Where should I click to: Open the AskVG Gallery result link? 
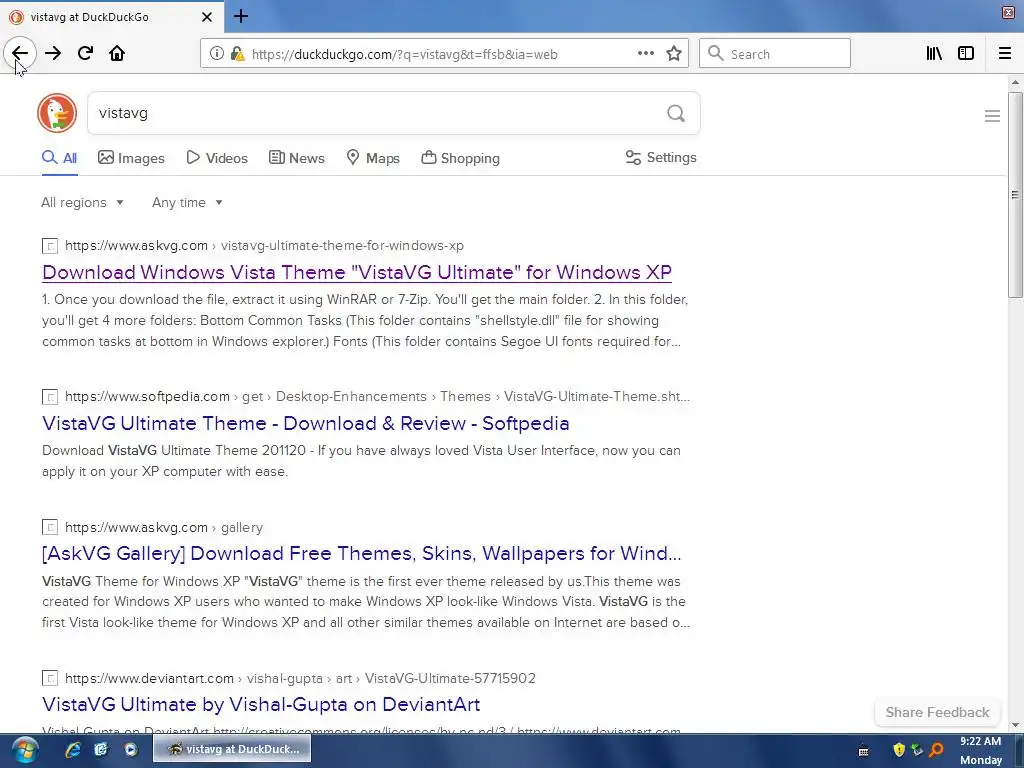tap(362, 554)
